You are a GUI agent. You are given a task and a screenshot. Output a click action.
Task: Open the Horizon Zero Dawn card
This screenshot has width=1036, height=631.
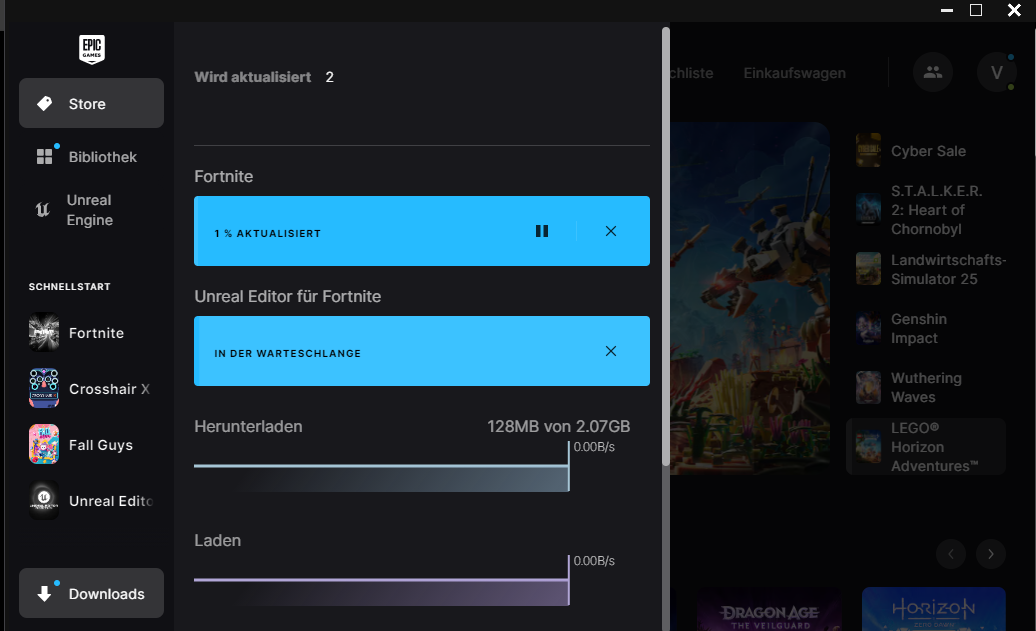coord(934,610)
